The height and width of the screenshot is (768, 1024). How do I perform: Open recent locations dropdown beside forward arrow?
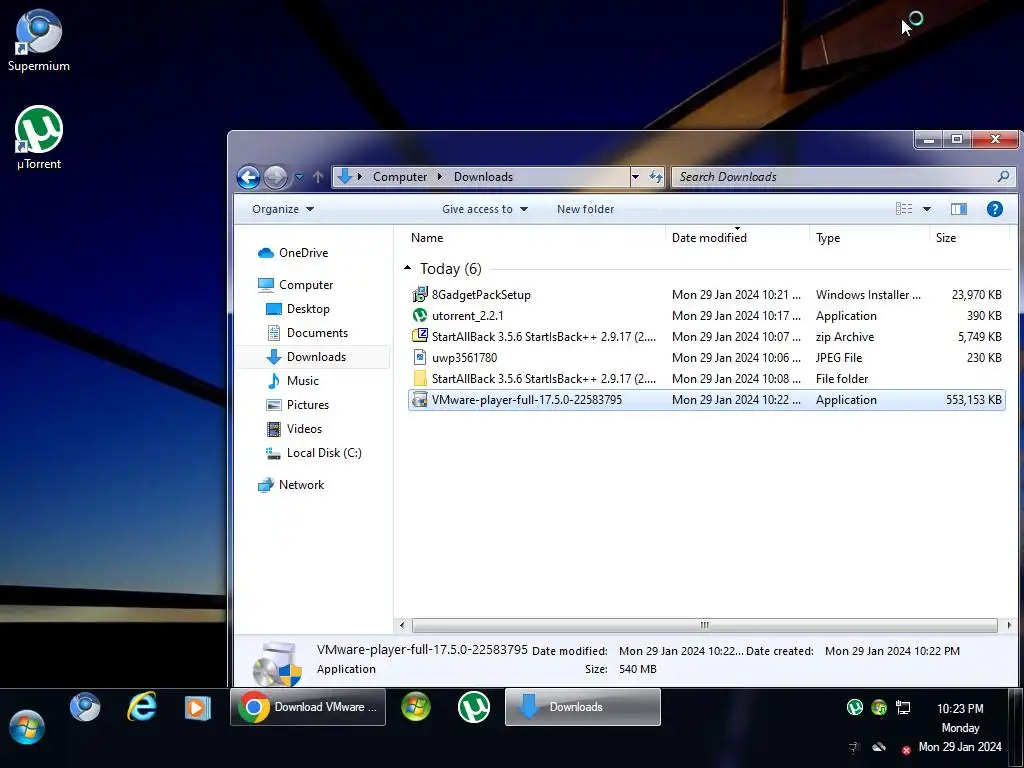299,177
